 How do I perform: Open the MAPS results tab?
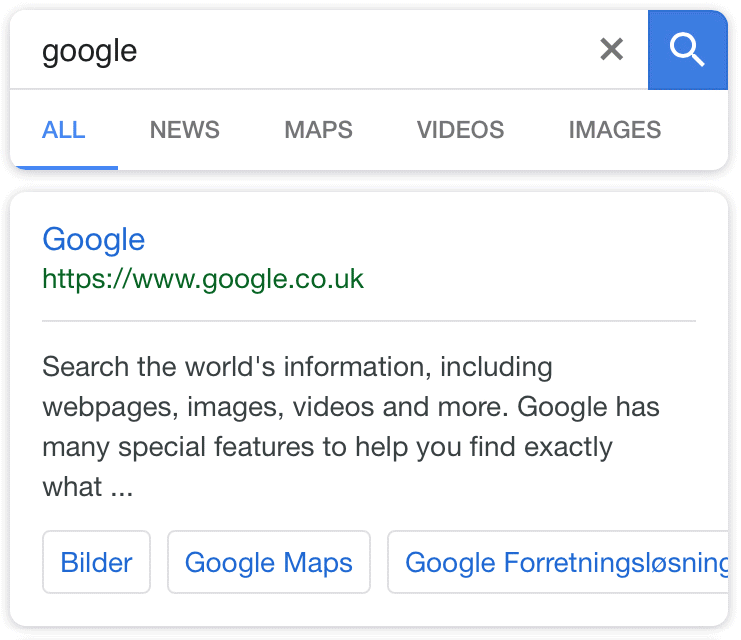pyautogui.click(x=319, y=130)
